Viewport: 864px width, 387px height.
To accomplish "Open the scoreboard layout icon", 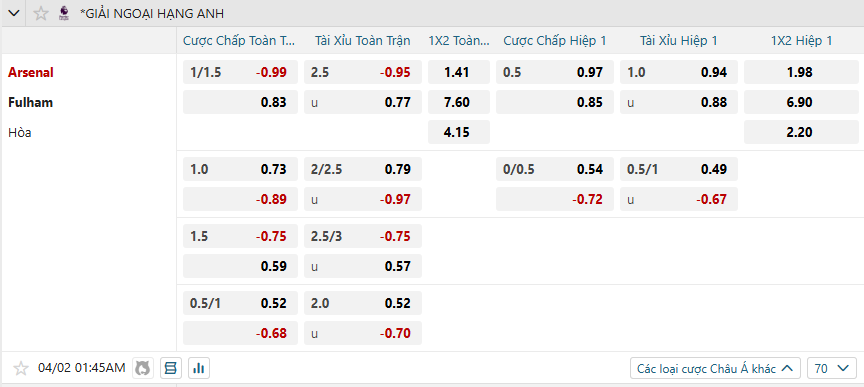I will coord(171,368).
